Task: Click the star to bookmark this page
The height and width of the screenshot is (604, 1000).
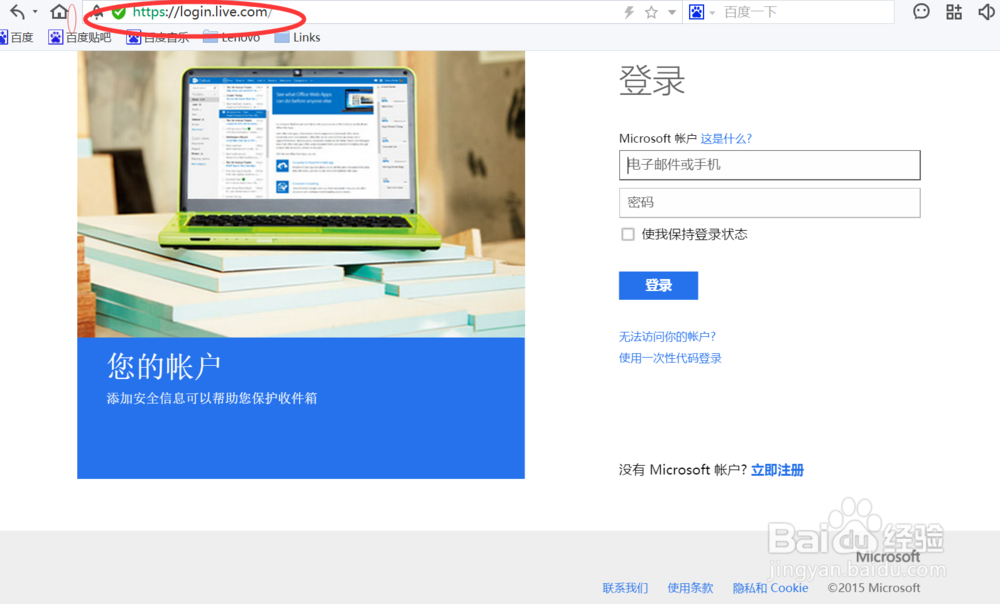Action: 650,11
